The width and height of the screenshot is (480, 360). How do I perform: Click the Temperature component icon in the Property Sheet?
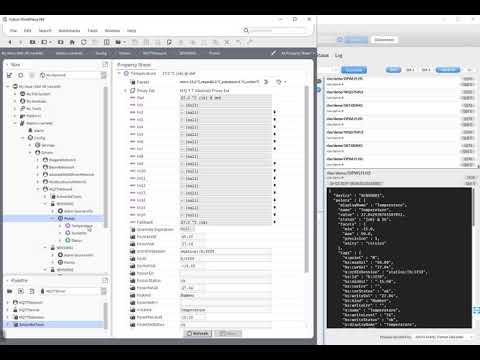[x=126, y=73]
